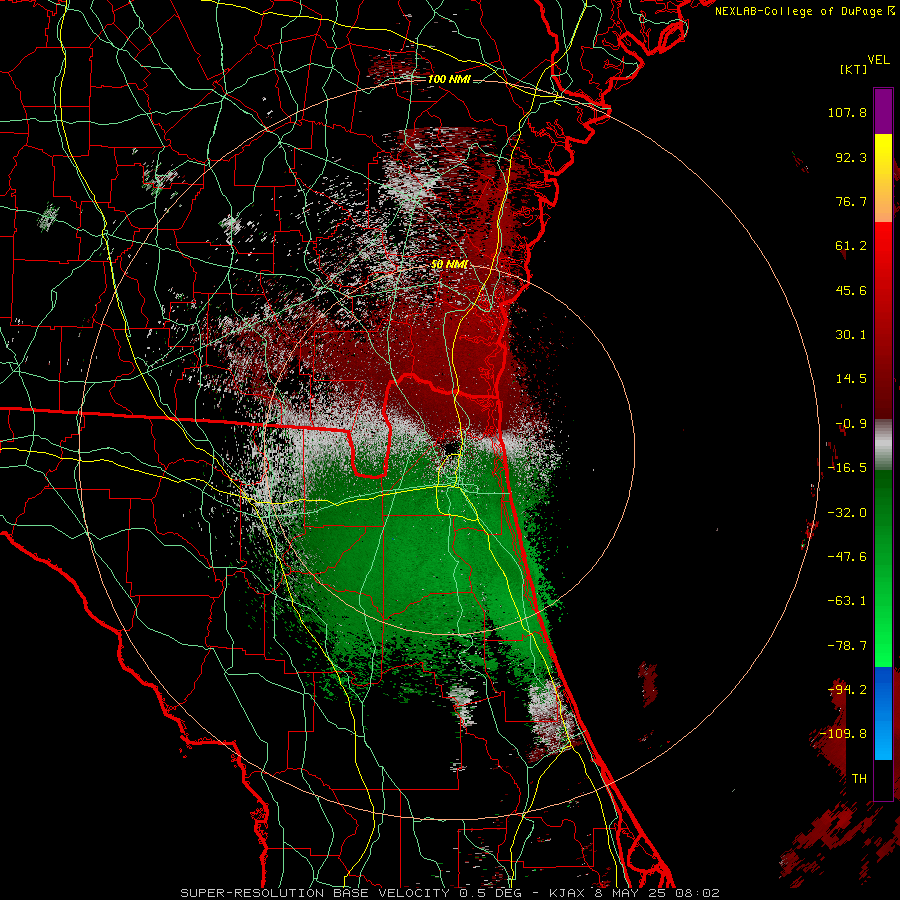Click the 50 NMI range ring label
The height and width of the screenshot is (900, 900).
pyautogui.click(x=449, y=265)
